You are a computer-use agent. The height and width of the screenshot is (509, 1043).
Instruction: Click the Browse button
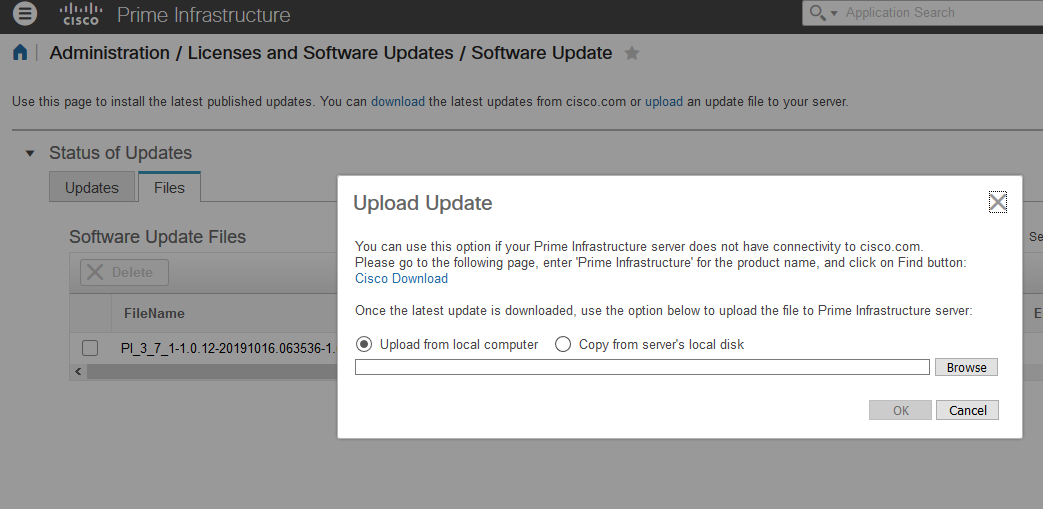click(x=966, y=367)
